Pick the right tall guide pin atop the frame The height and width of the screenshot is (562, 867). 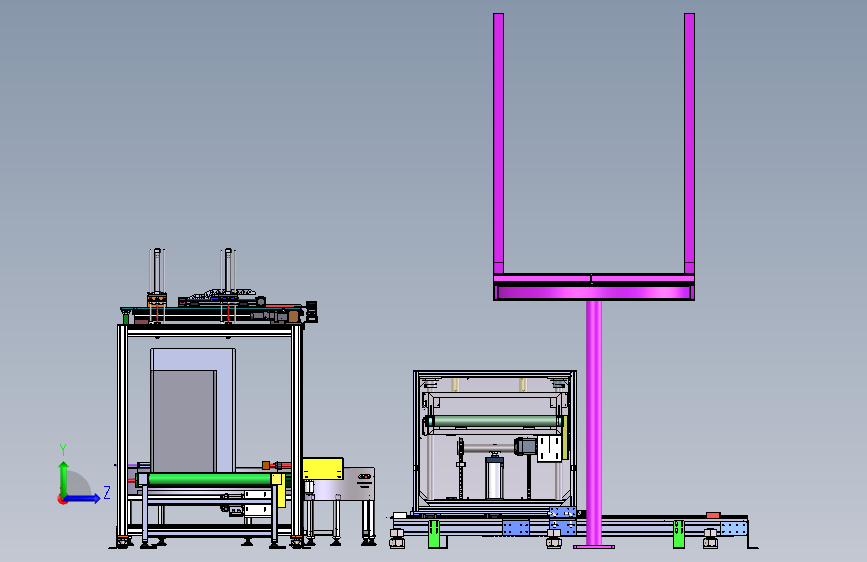228,270
